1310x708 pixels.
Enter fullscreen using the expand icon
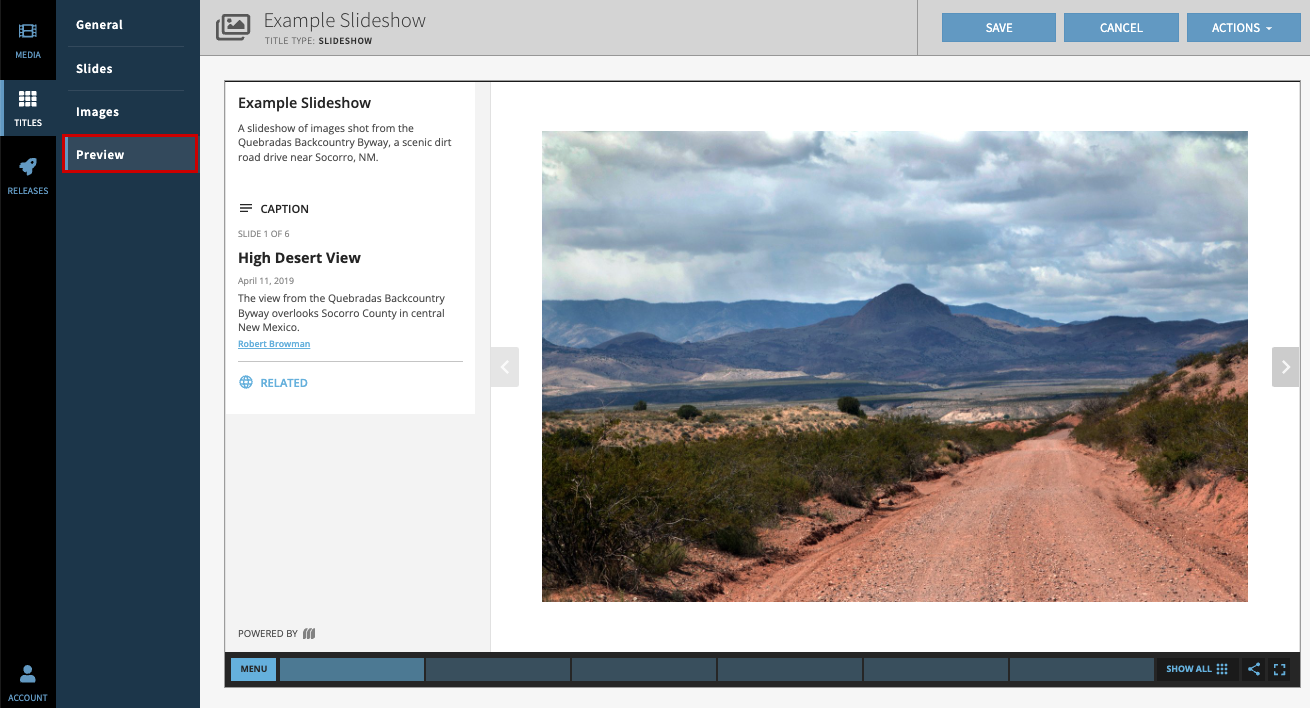tap(1281, 669)
